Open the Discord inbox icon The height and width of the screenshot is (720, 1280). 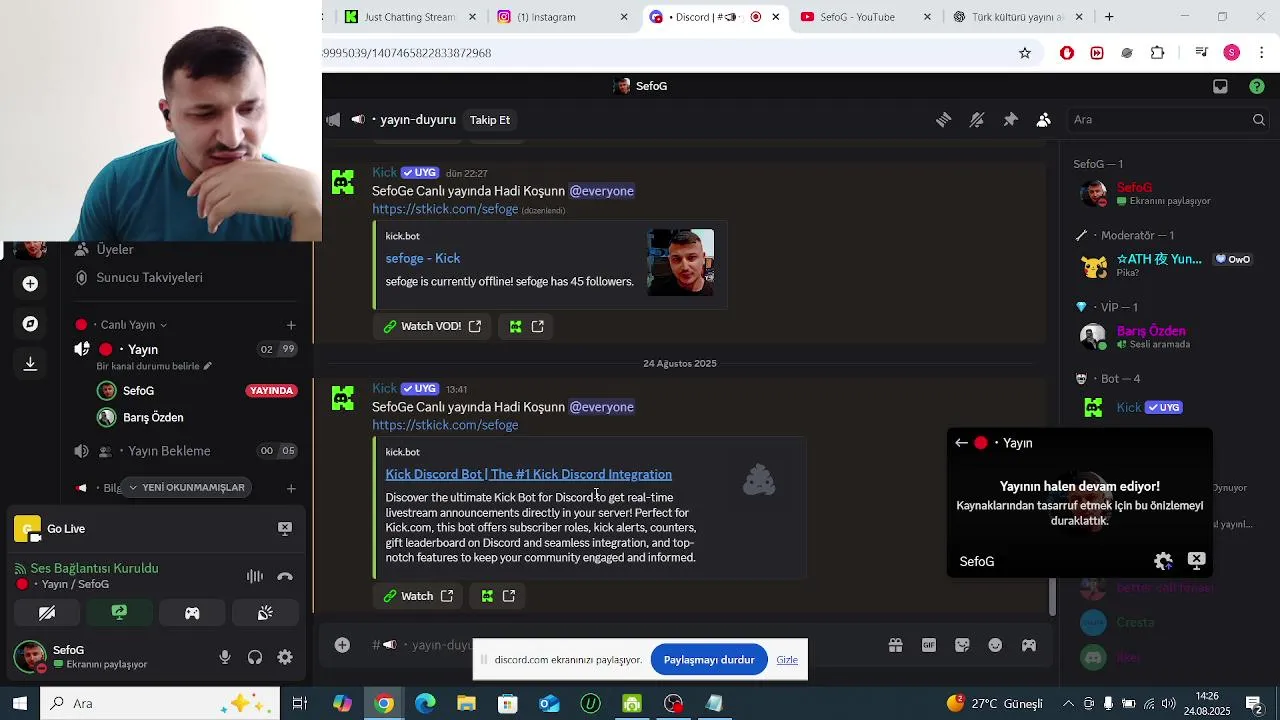click(1220, 87)
